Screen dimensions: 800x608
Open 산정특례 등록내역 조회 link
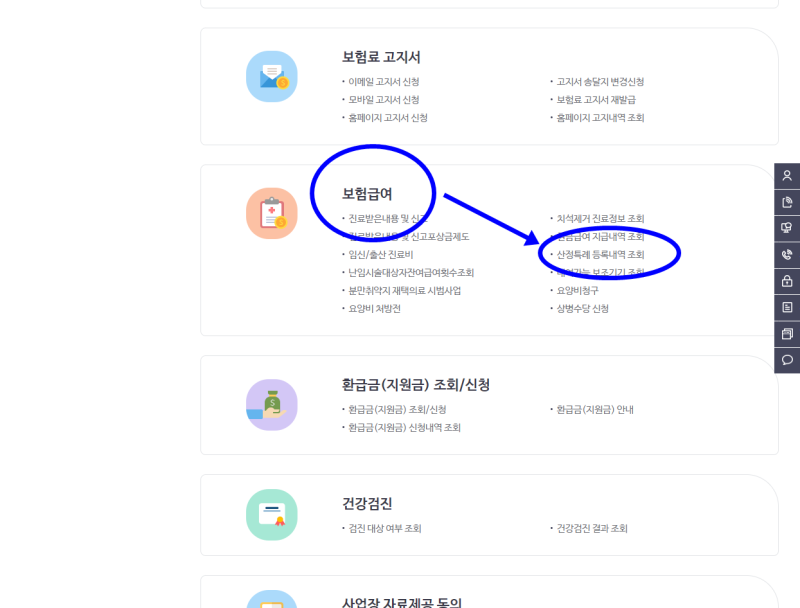tap(600, 255)
